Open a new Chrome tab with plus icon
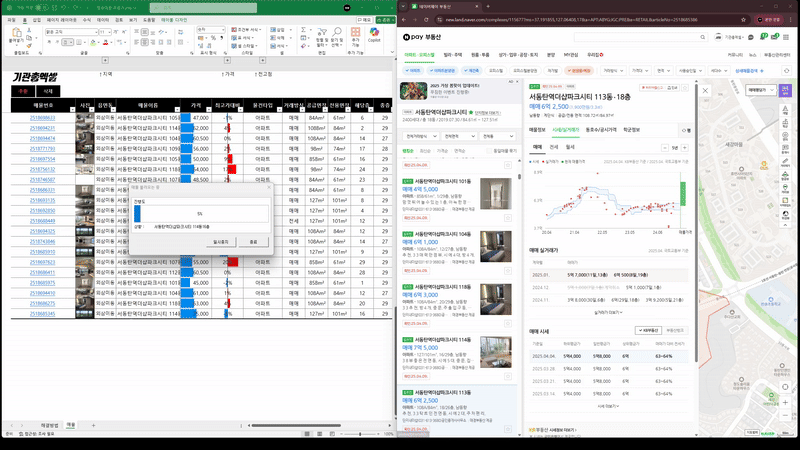 (x=488, y=6)
